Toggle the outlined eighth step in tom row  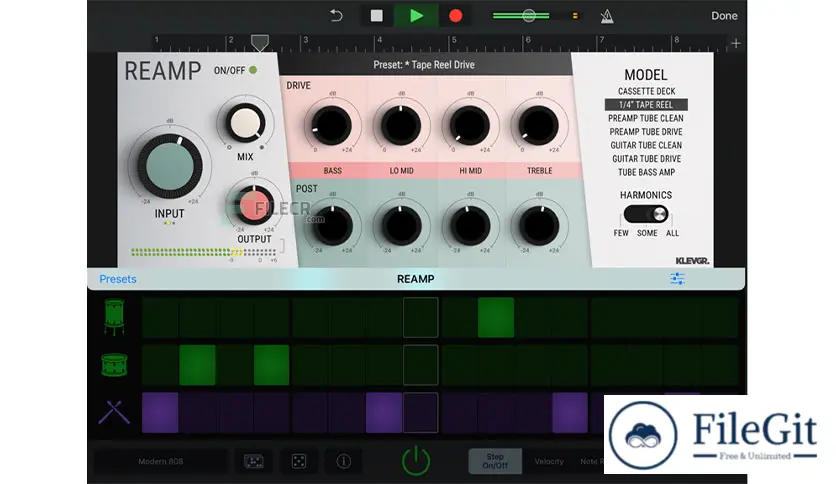point(421,317)
